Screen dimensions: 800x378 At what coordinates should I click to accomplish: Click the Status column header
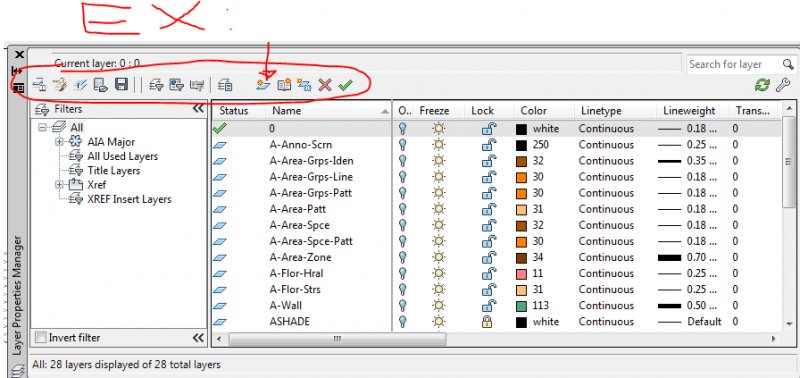click(238, 111)
